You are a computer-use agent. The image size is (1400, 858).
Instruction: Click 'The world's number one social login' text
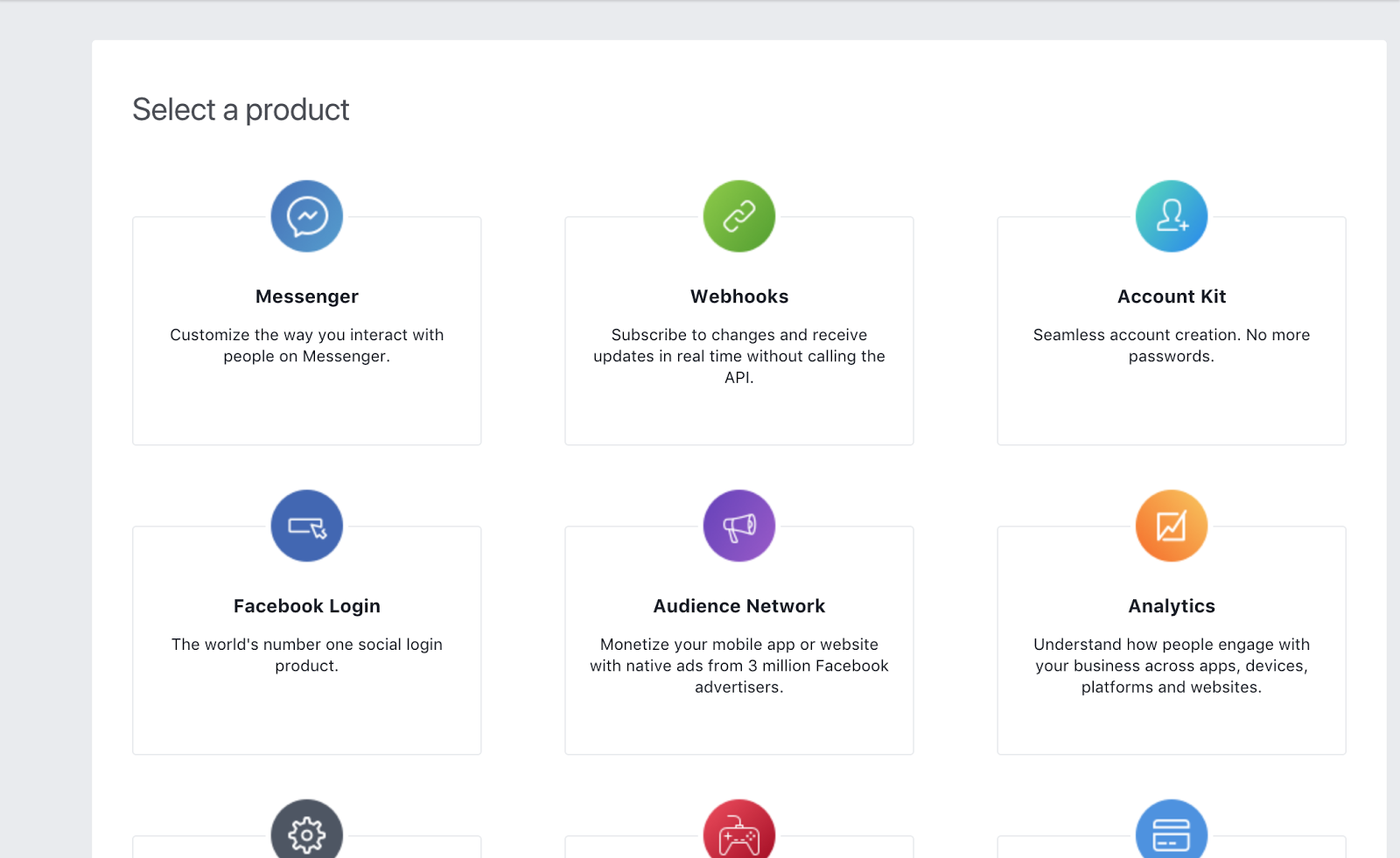tap(307, 655)
